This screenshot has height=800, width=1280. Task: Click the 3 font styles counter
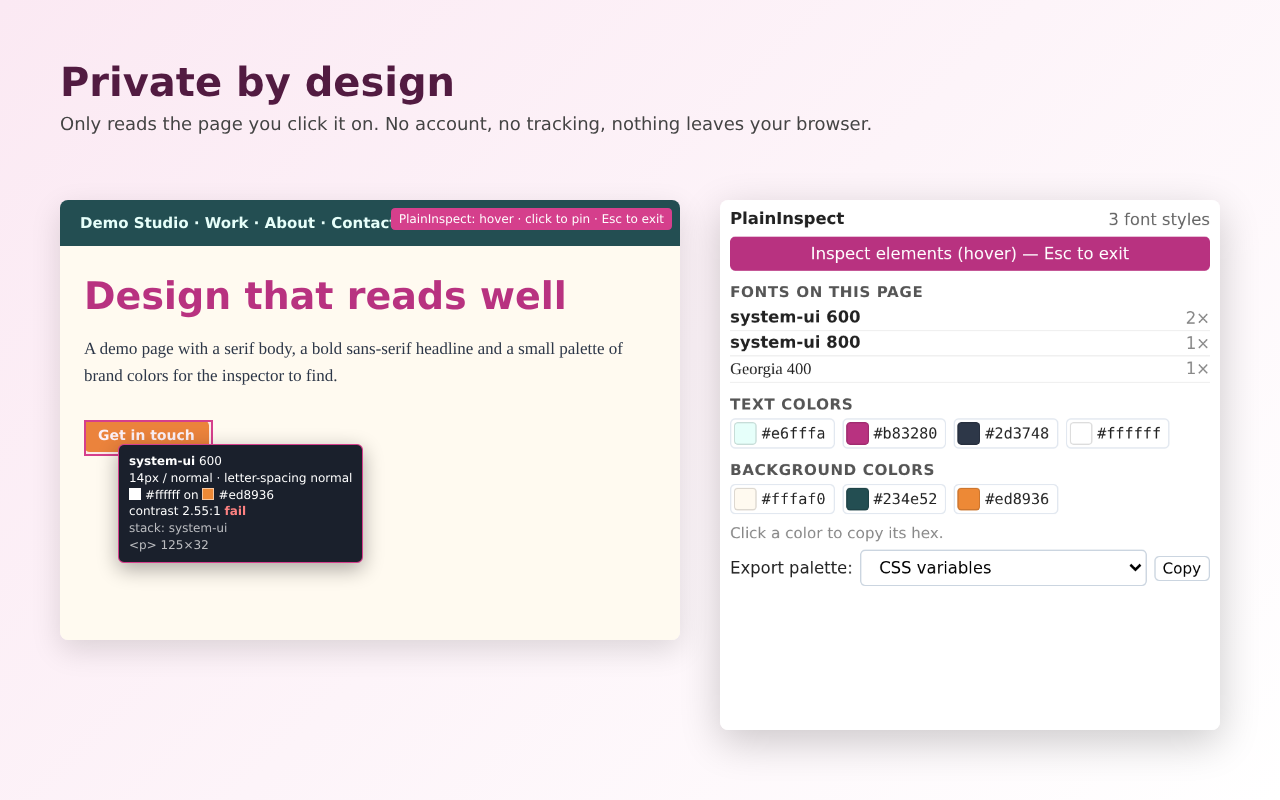tap(1159, 219)
